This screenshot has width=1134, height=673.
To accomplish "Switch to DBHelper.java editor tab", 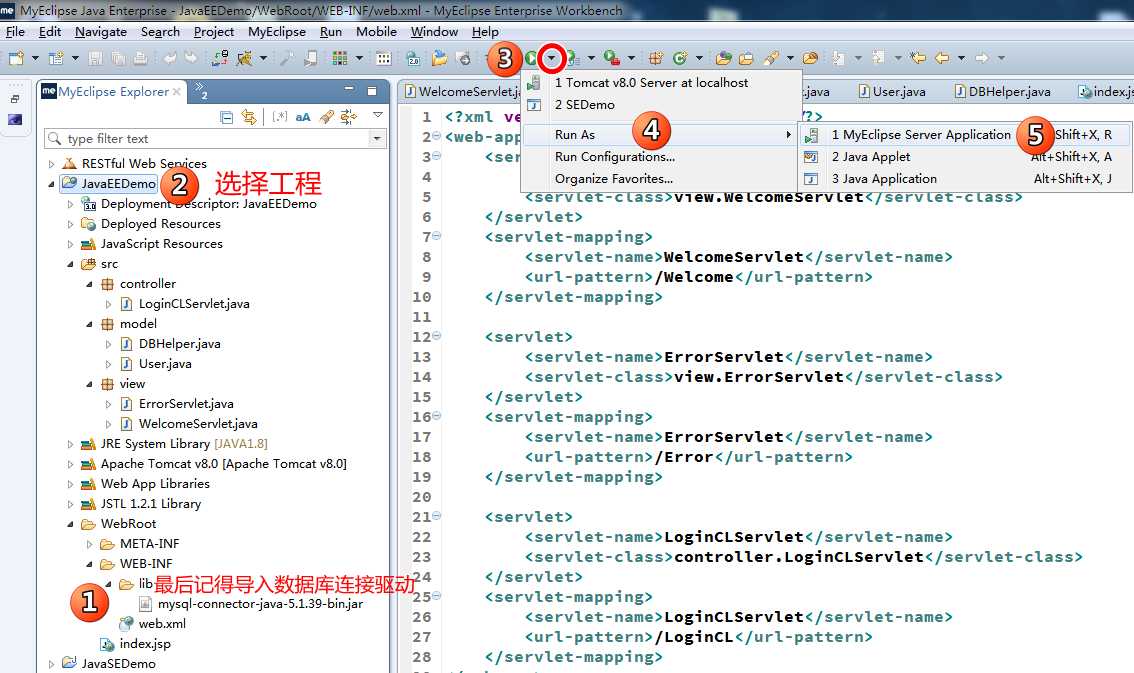I will (1002, 92).
